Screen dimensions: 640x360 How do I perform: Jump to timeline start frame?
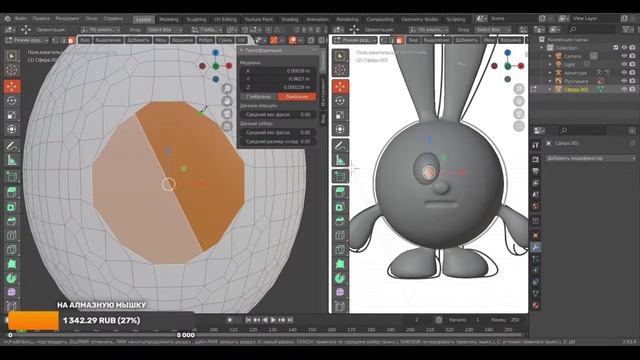tap(248, 320)
